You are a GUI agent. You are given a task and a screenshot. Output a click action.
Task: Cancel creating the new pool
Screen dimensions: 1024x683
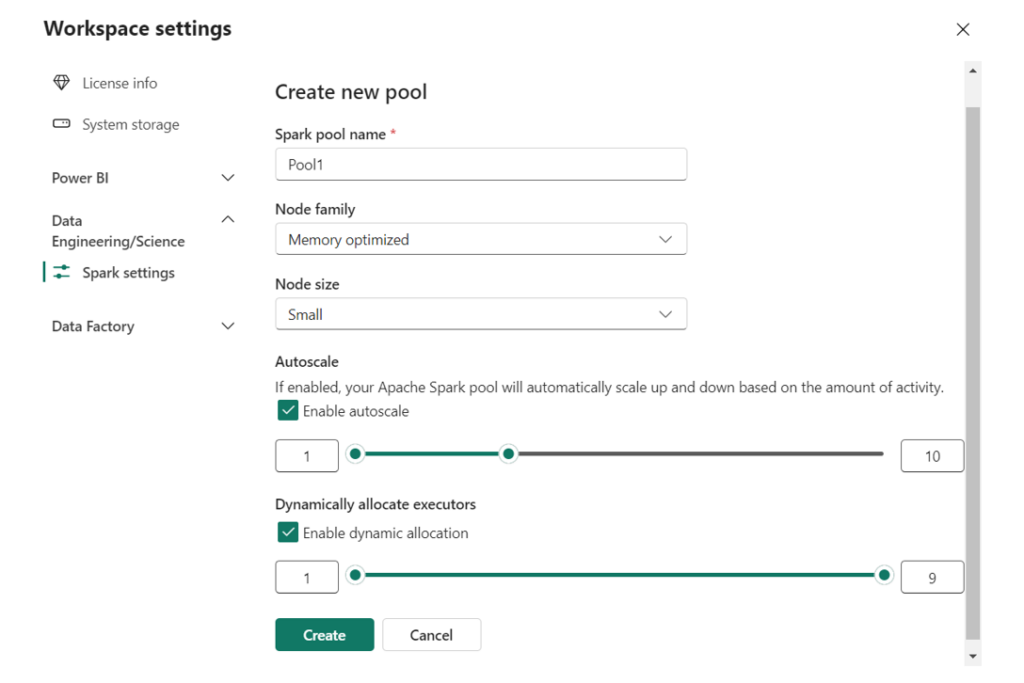click(x=431, y=634)
